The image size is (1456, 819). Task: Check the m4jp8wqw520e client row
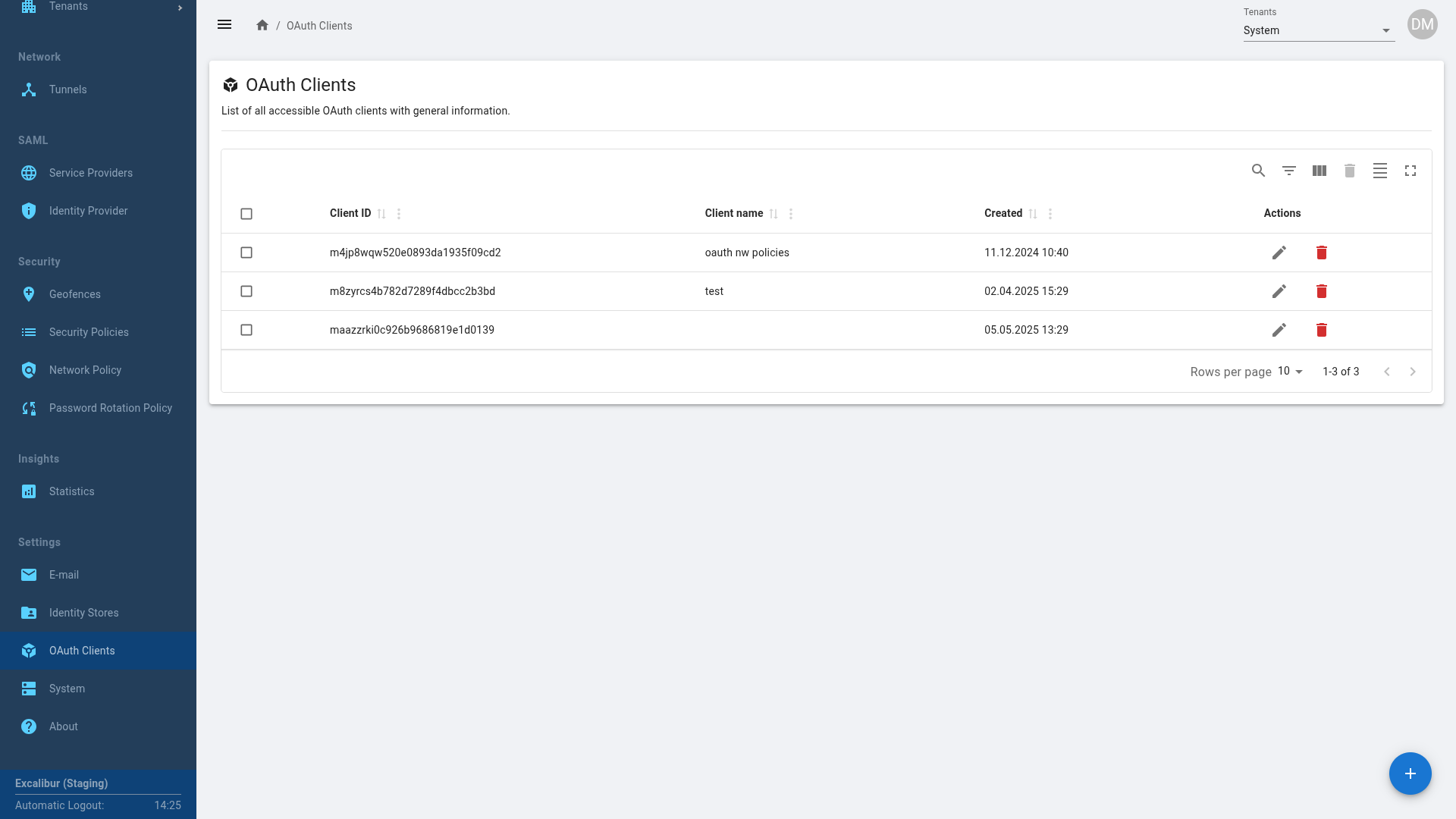coord(246,253)
